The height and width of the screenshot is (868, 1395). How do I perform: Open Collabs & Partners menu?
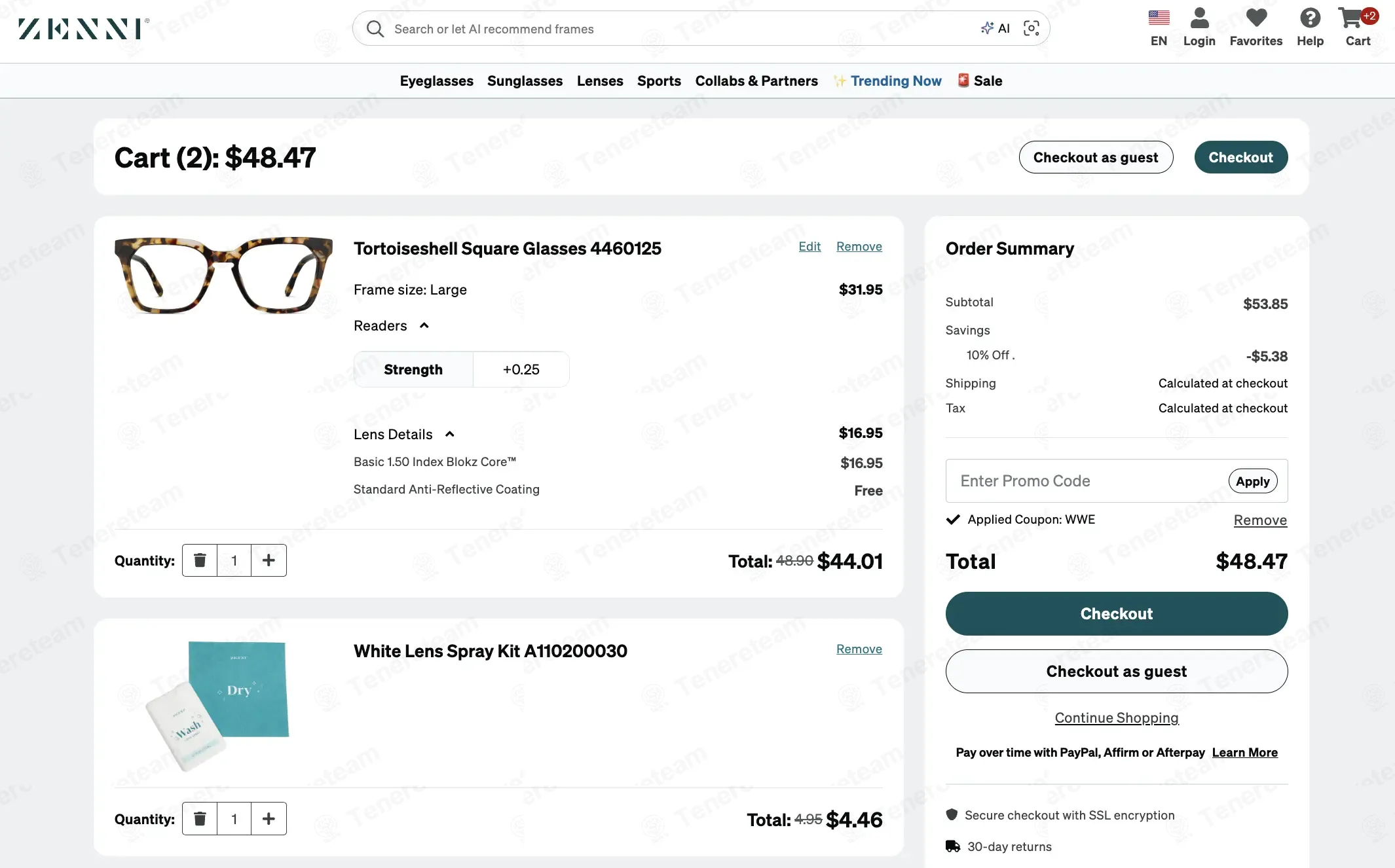[x=756, y=81]
